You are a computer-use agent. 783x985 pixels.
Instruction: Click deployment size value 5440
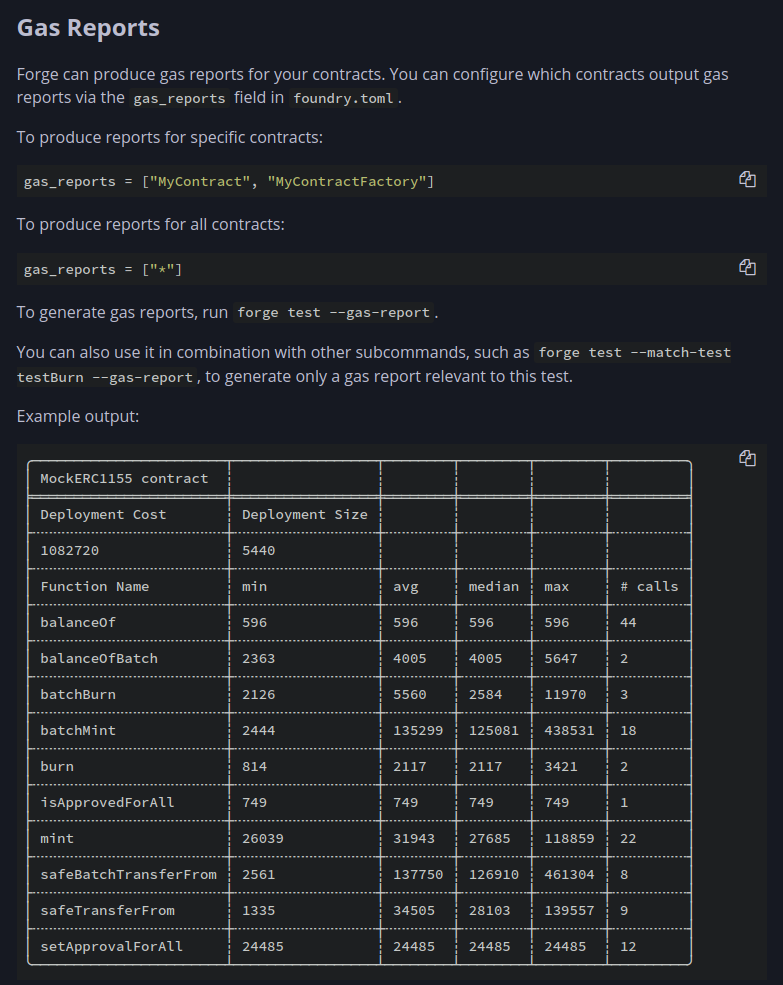[258, 550]
